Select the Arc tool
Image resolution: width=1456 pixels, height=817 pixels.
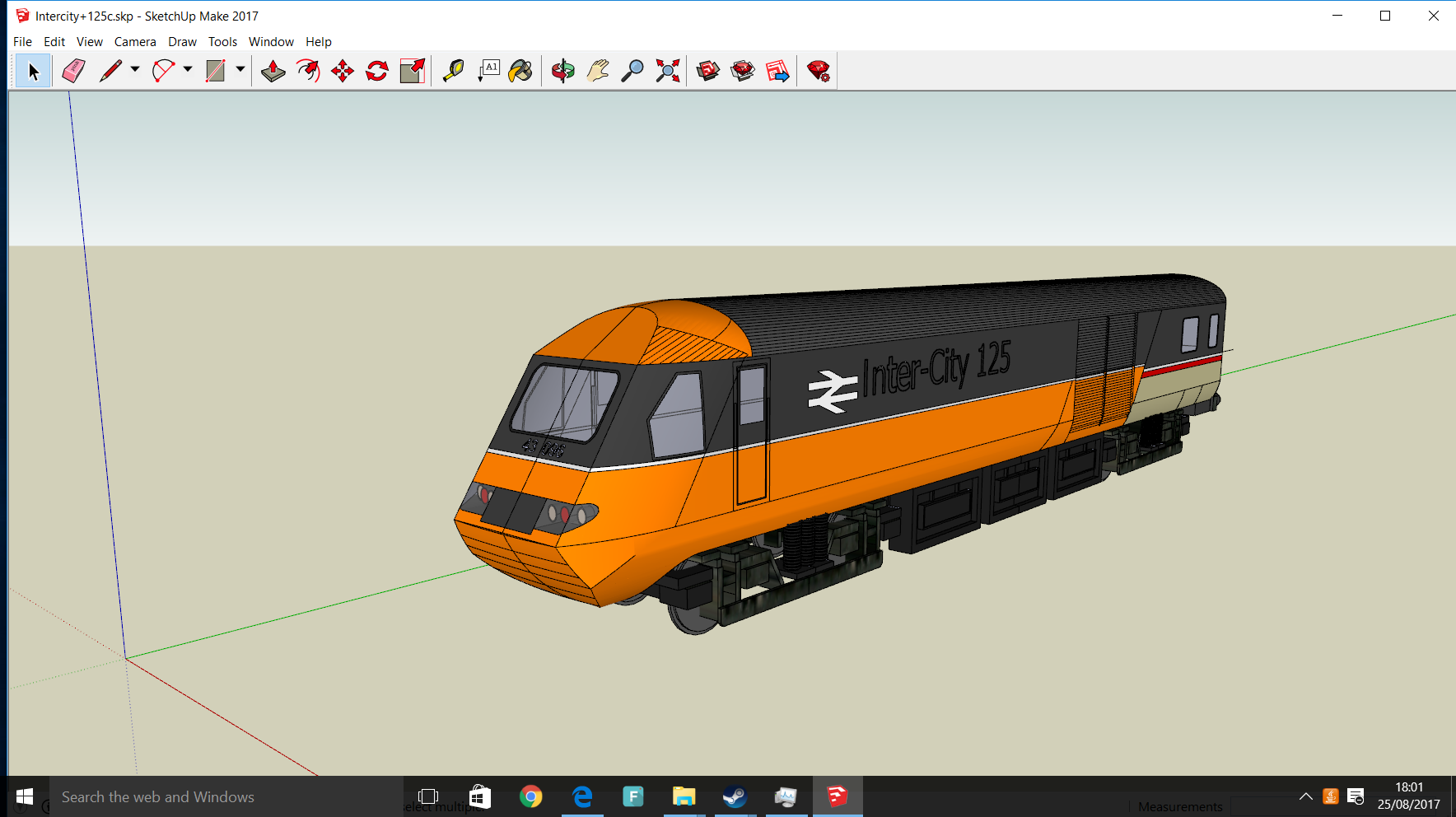click(163, 71)
